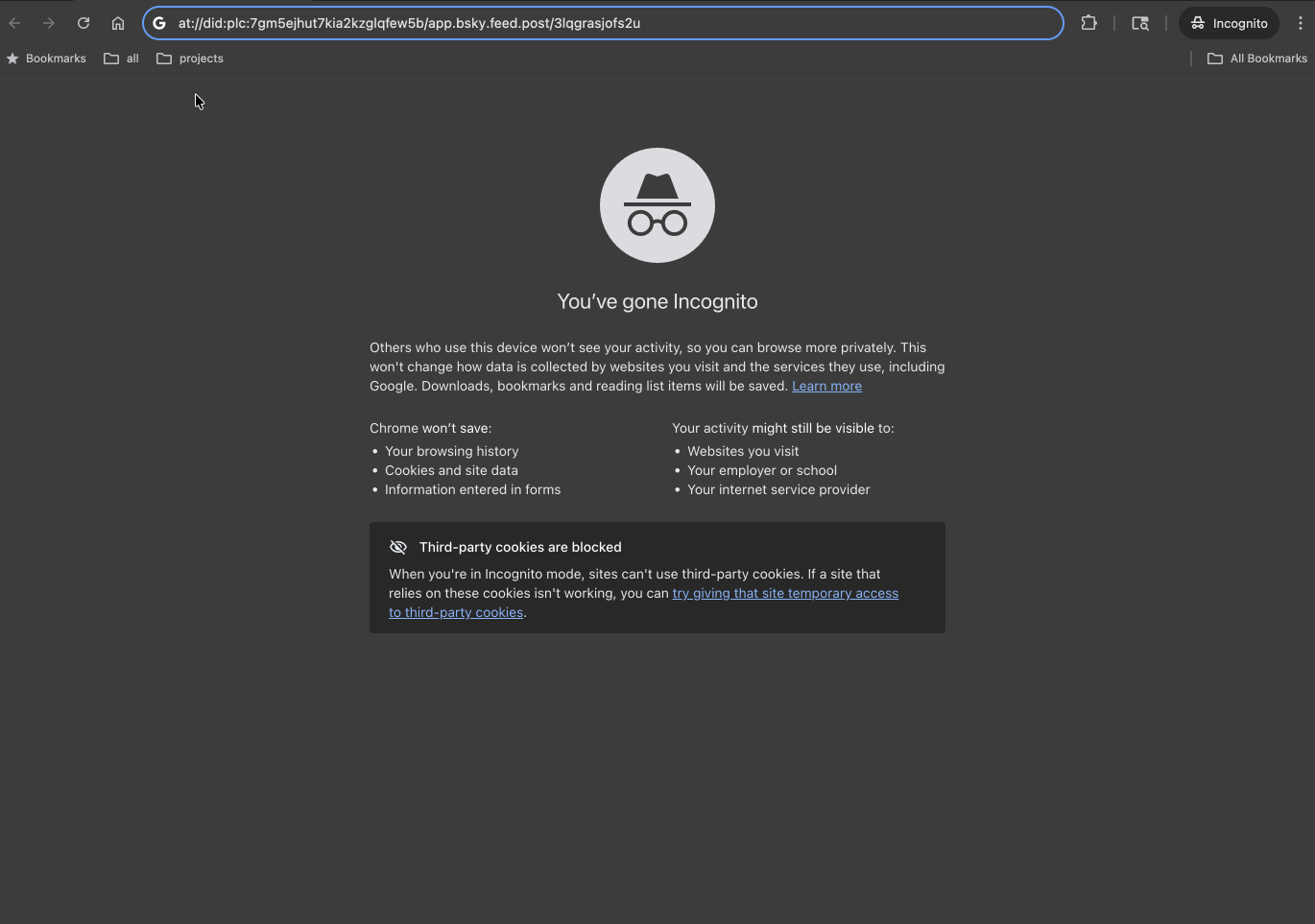
Task: Click the Incognito badge in the toolbar
Action: 1229,22
